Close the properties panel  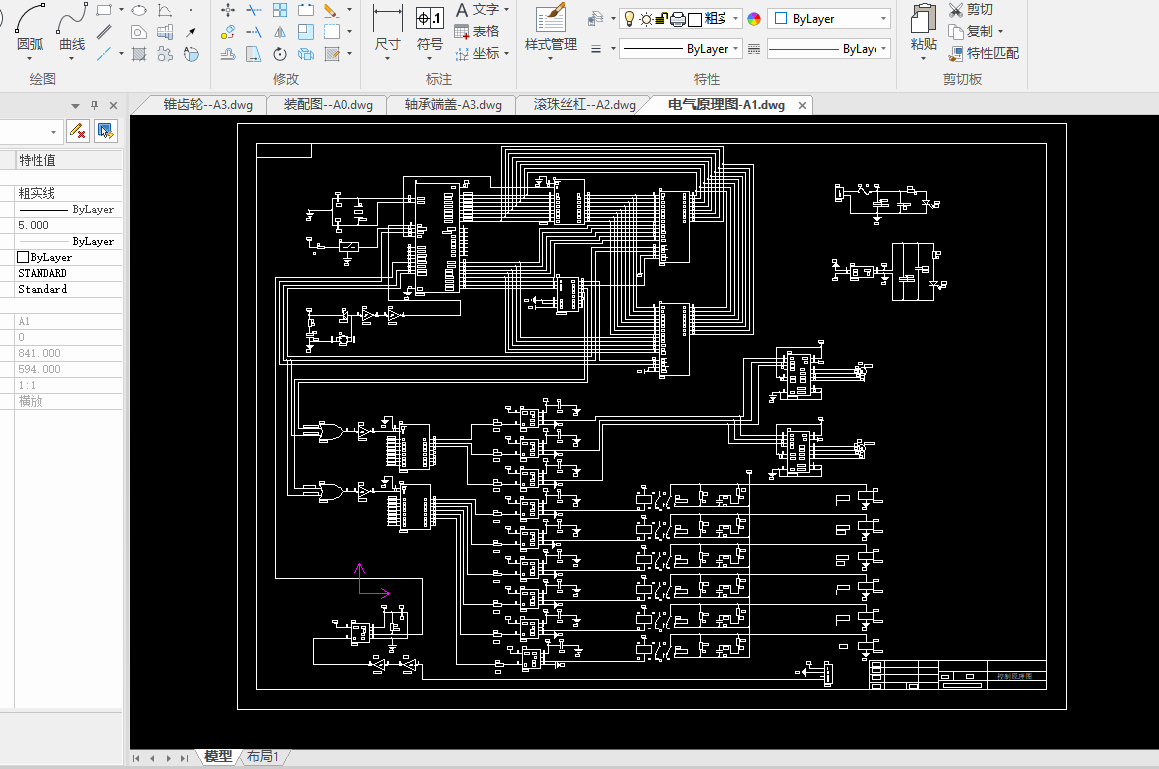[113, 105]
